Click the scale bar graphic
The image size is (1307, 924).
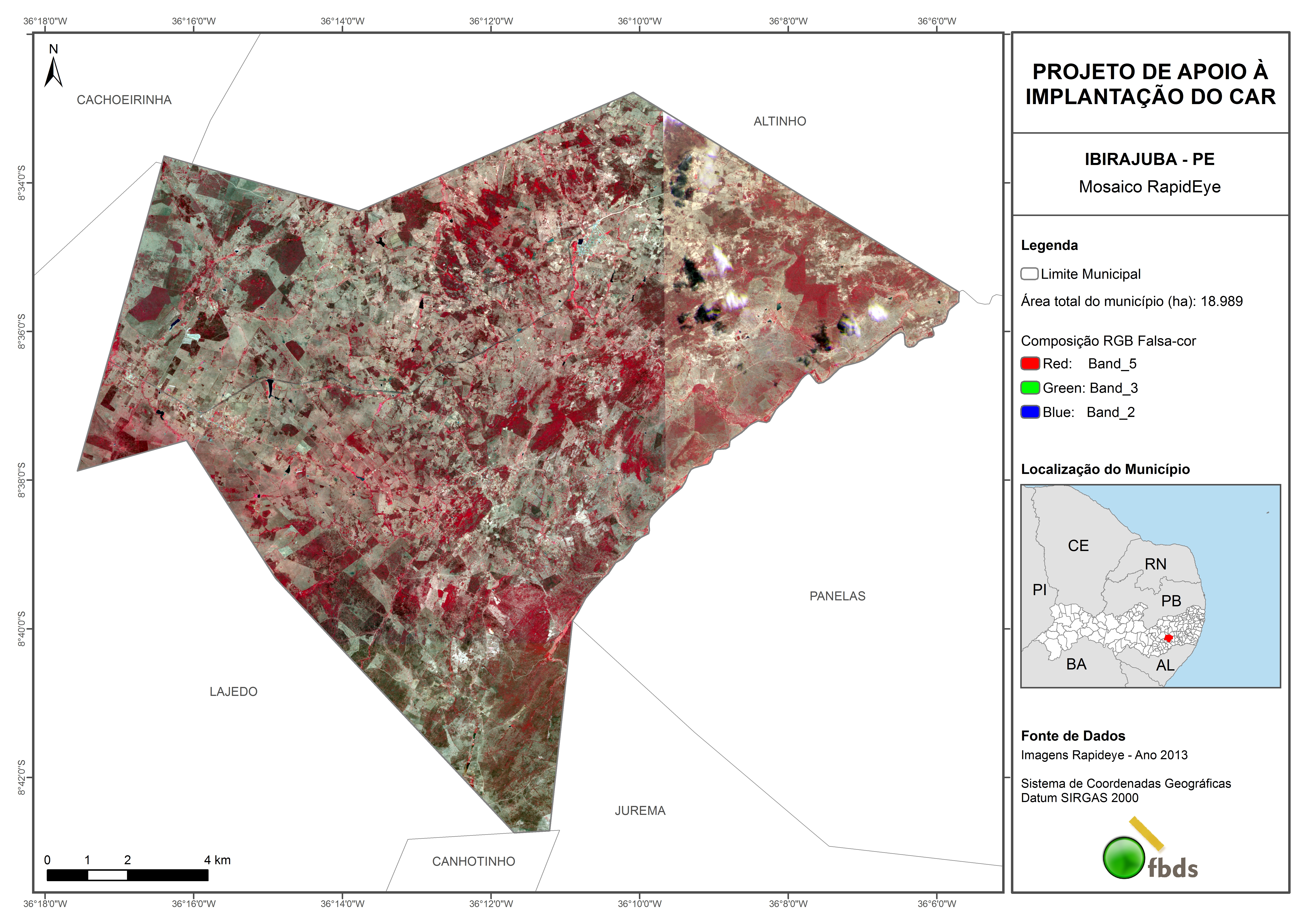[x=128, y=875]
